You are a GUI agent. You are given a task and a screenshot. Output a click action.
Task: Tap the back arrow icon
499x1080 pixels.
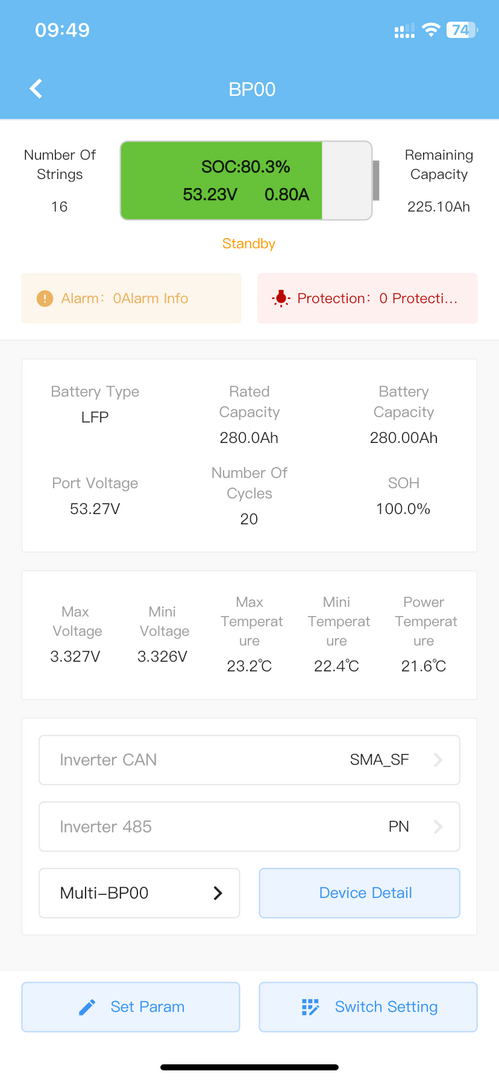coord(36,89)
